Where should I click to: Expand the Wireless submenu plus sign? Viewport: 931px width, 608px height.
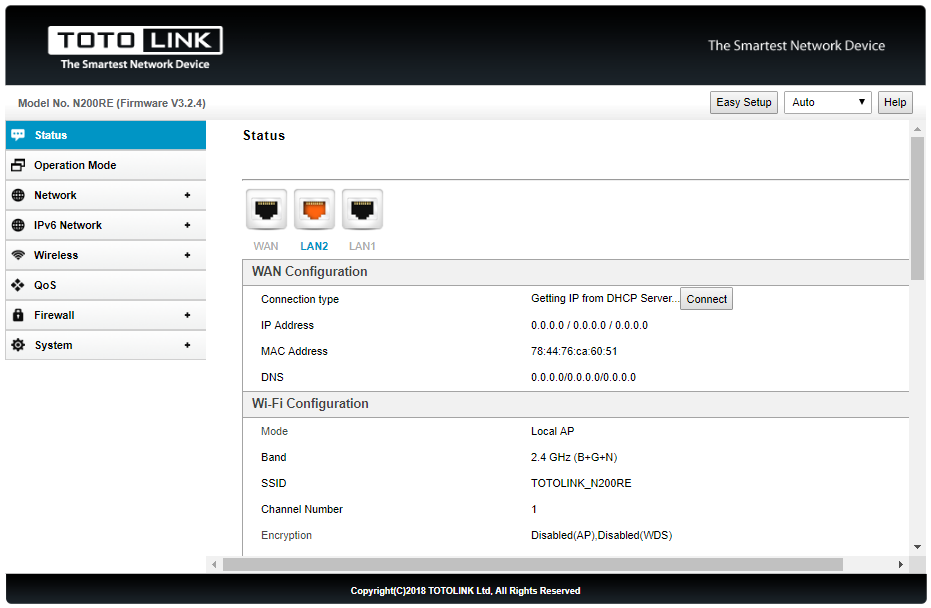coord(187,255)
